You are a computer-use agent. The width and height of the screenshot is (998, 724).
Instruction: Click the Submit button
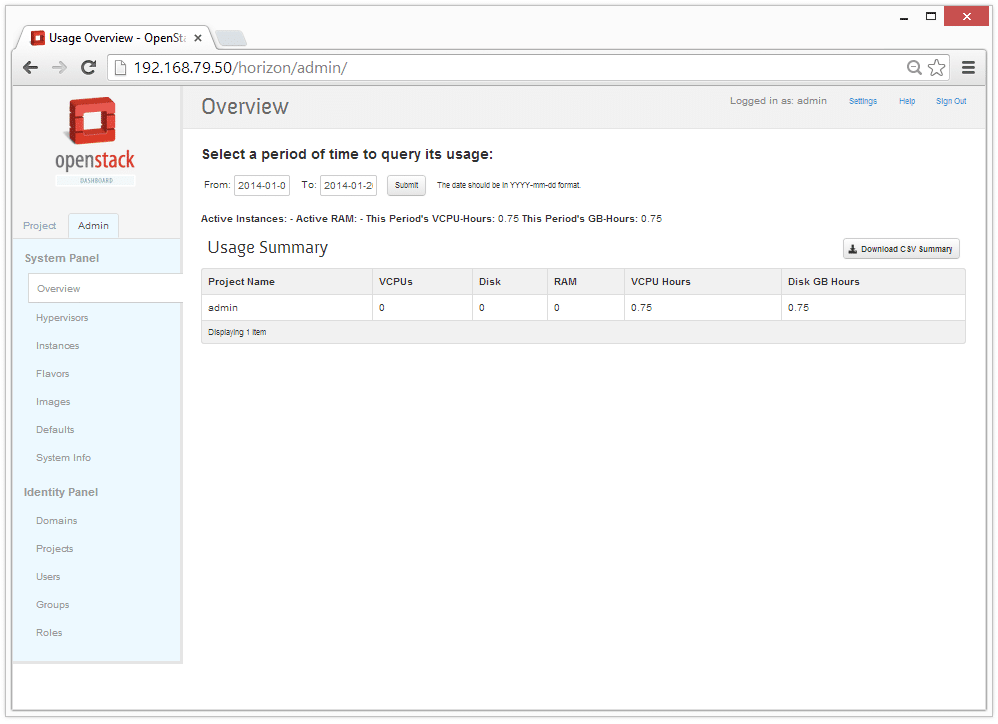pyautogui.click(x=406, y=185)
